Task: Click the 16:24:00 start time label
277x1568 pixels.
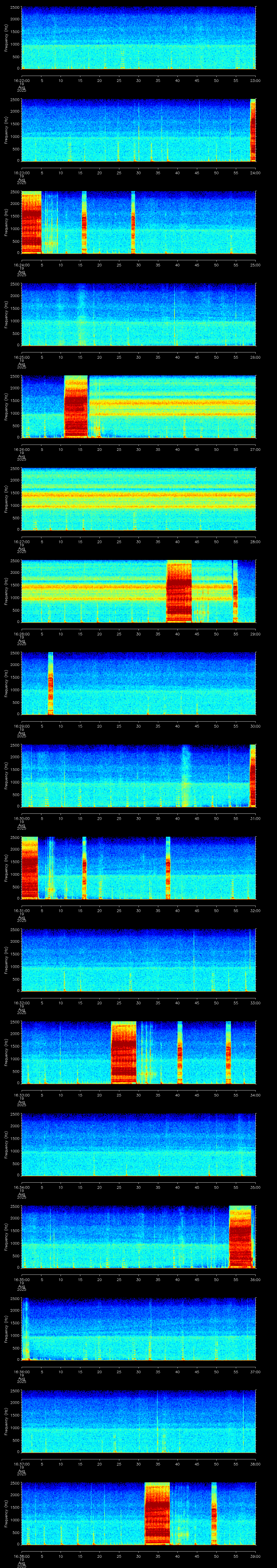Action: click(21, 265)
